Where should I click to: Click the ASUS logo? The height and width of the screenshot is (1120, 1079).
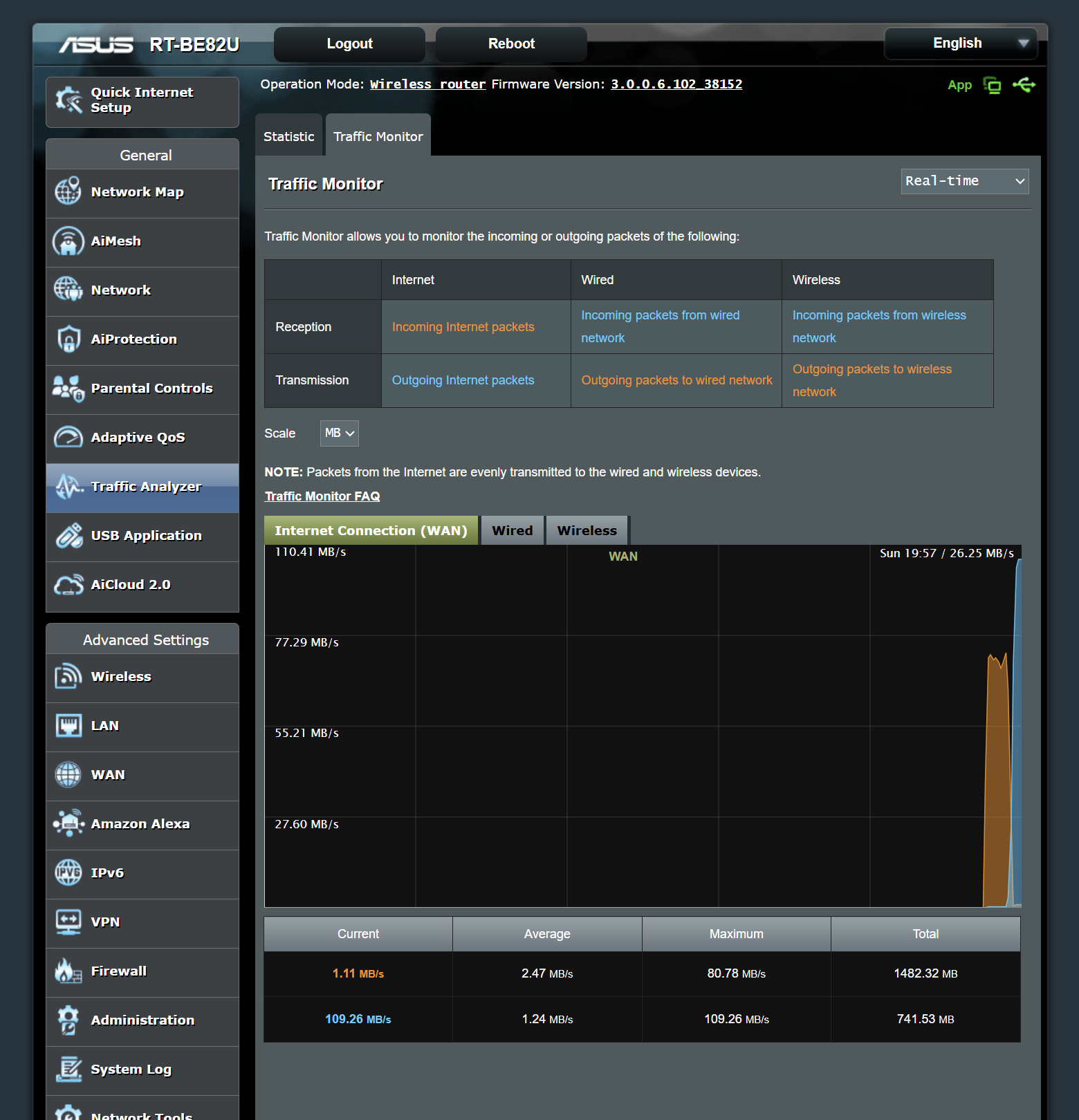[96, 45]
